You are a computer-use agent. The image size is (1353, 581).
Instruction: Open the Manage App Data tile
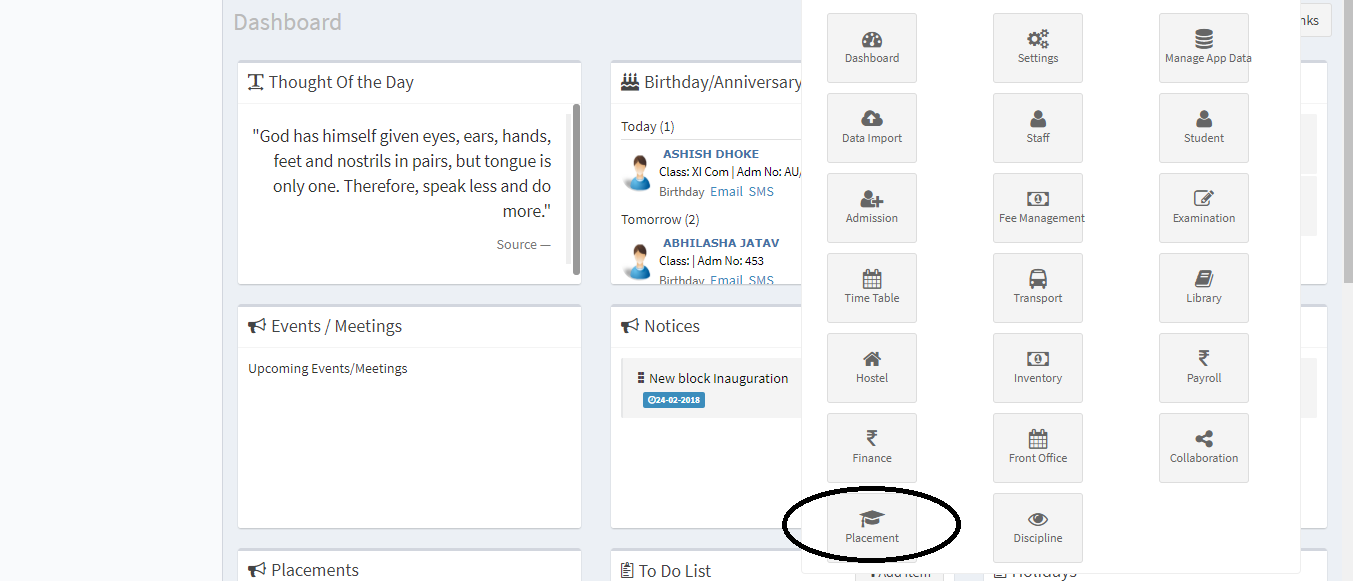click(x=1204, y=48)
